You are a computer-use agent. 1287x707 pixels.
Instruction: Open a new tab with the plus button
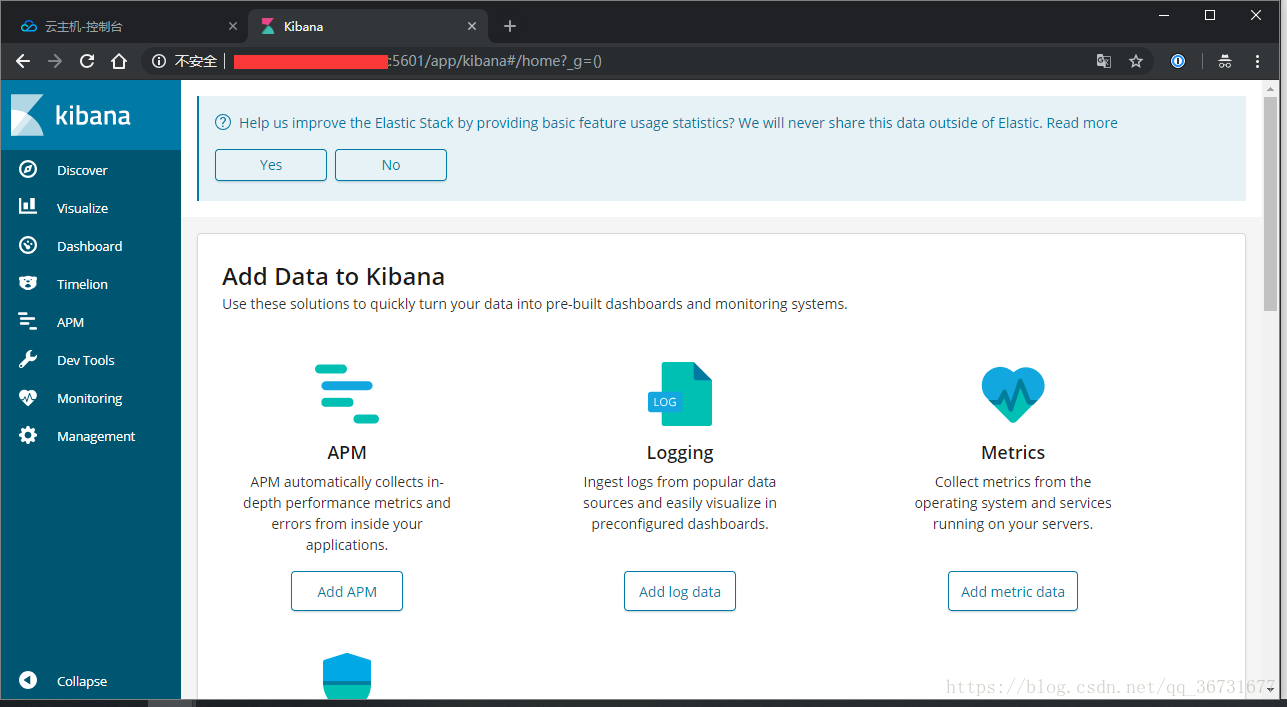click(x=510, y=26)
